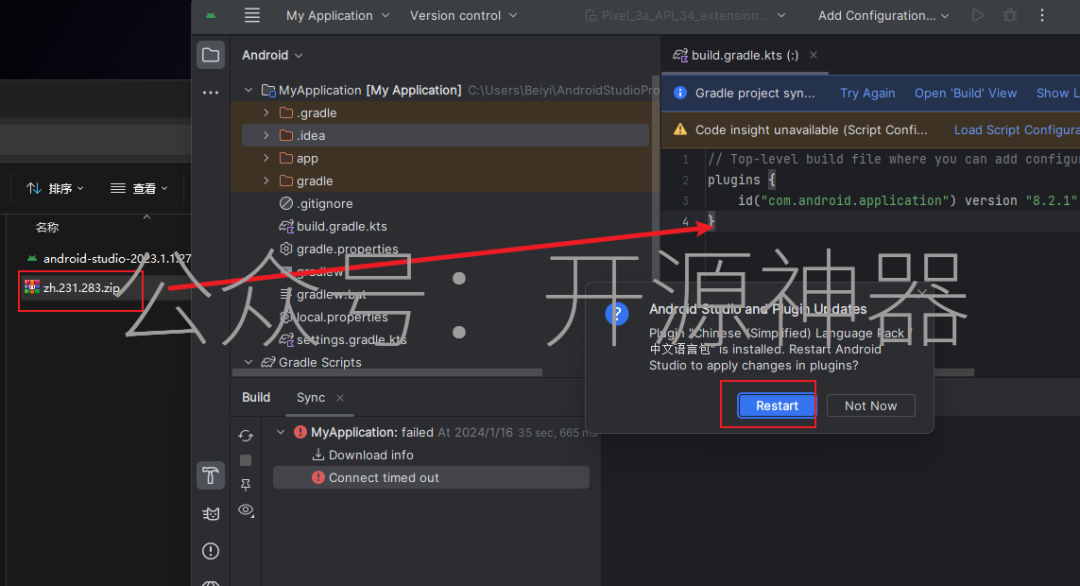The image size is (1080, 586).
Task: Select the Connect timed out error entry
Action: click(x=431, y=478)
